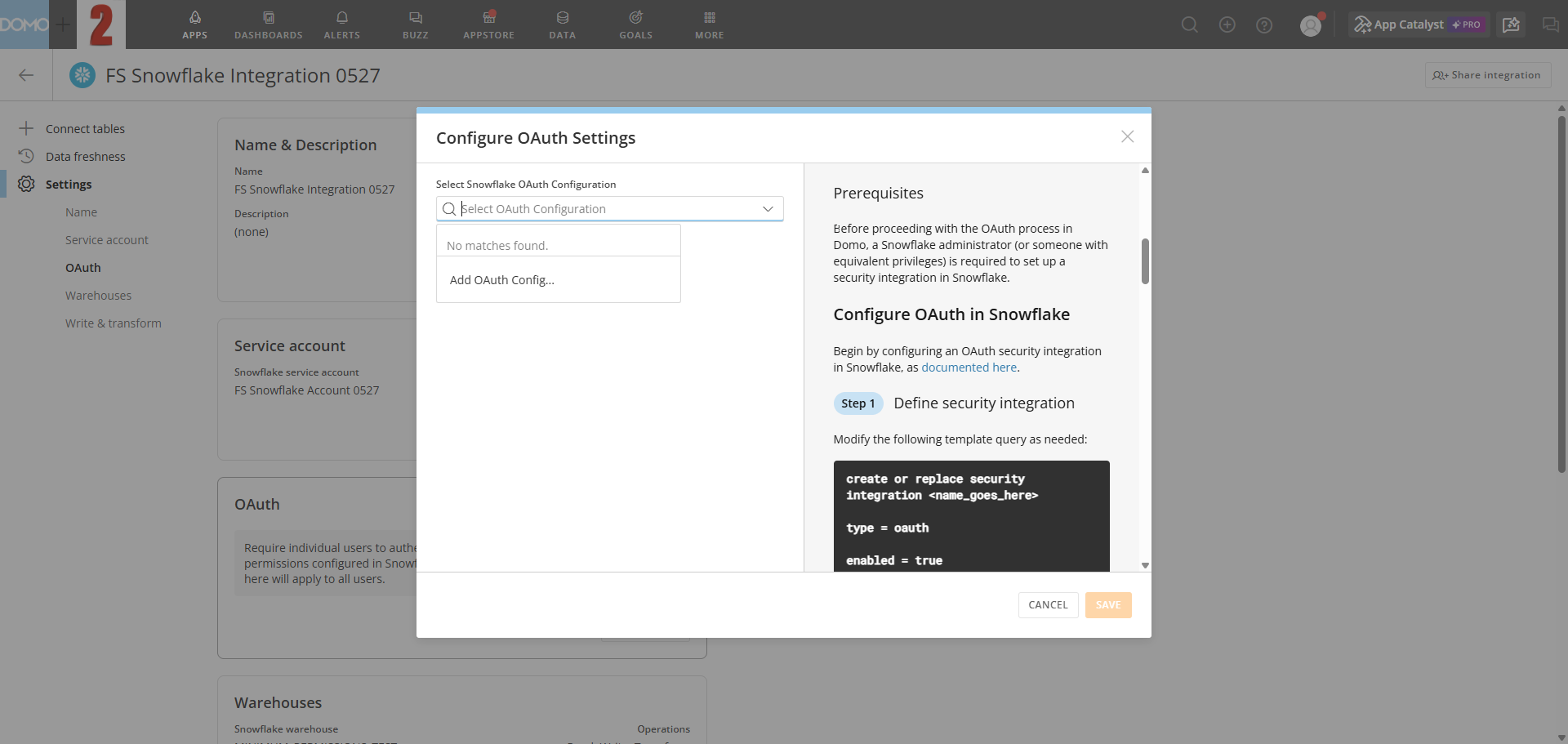
Task: Open the 'documented here' link
Action: 969,368
